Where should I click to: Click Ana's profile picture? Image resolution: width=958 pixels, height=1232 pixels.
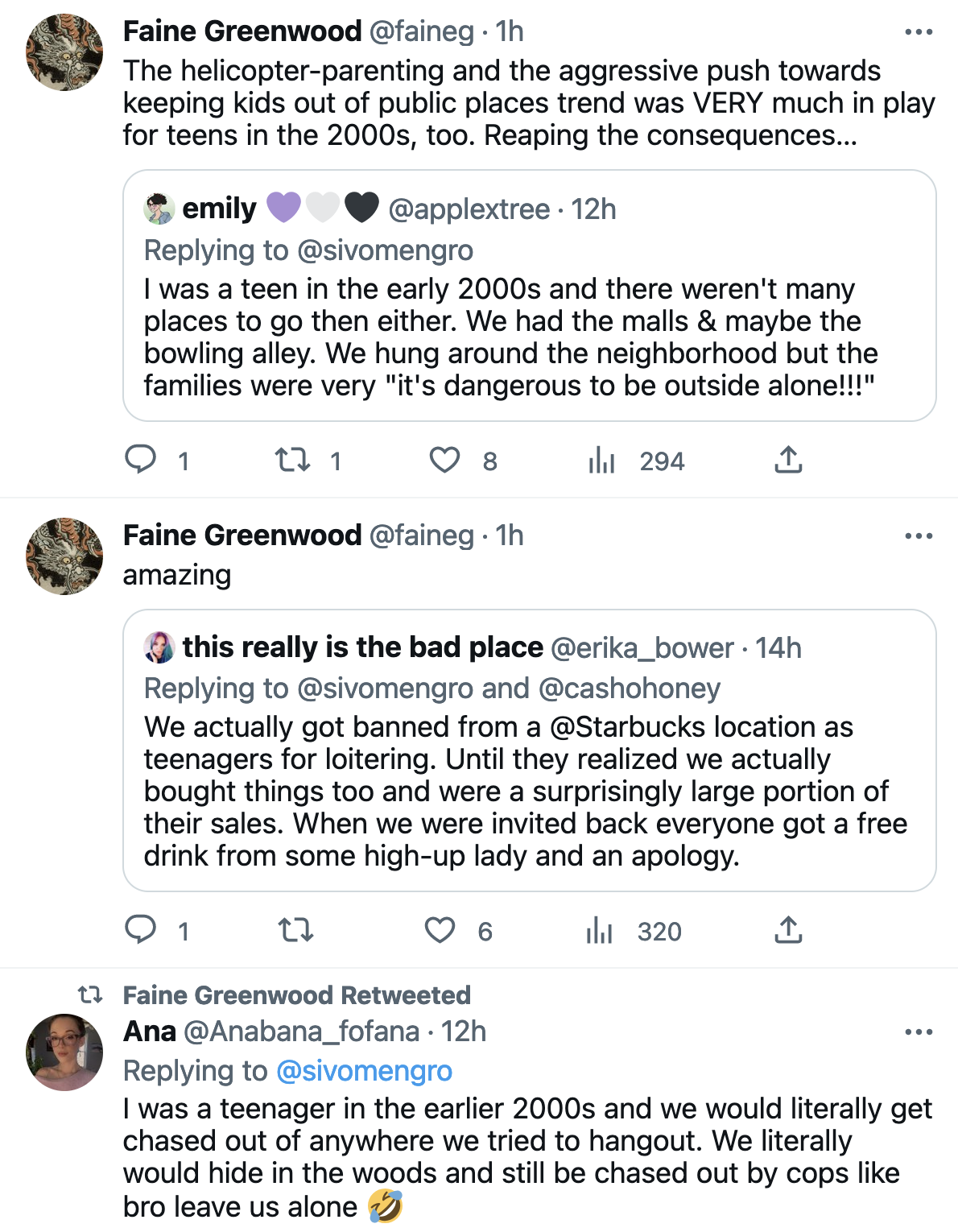[64, 1052]
